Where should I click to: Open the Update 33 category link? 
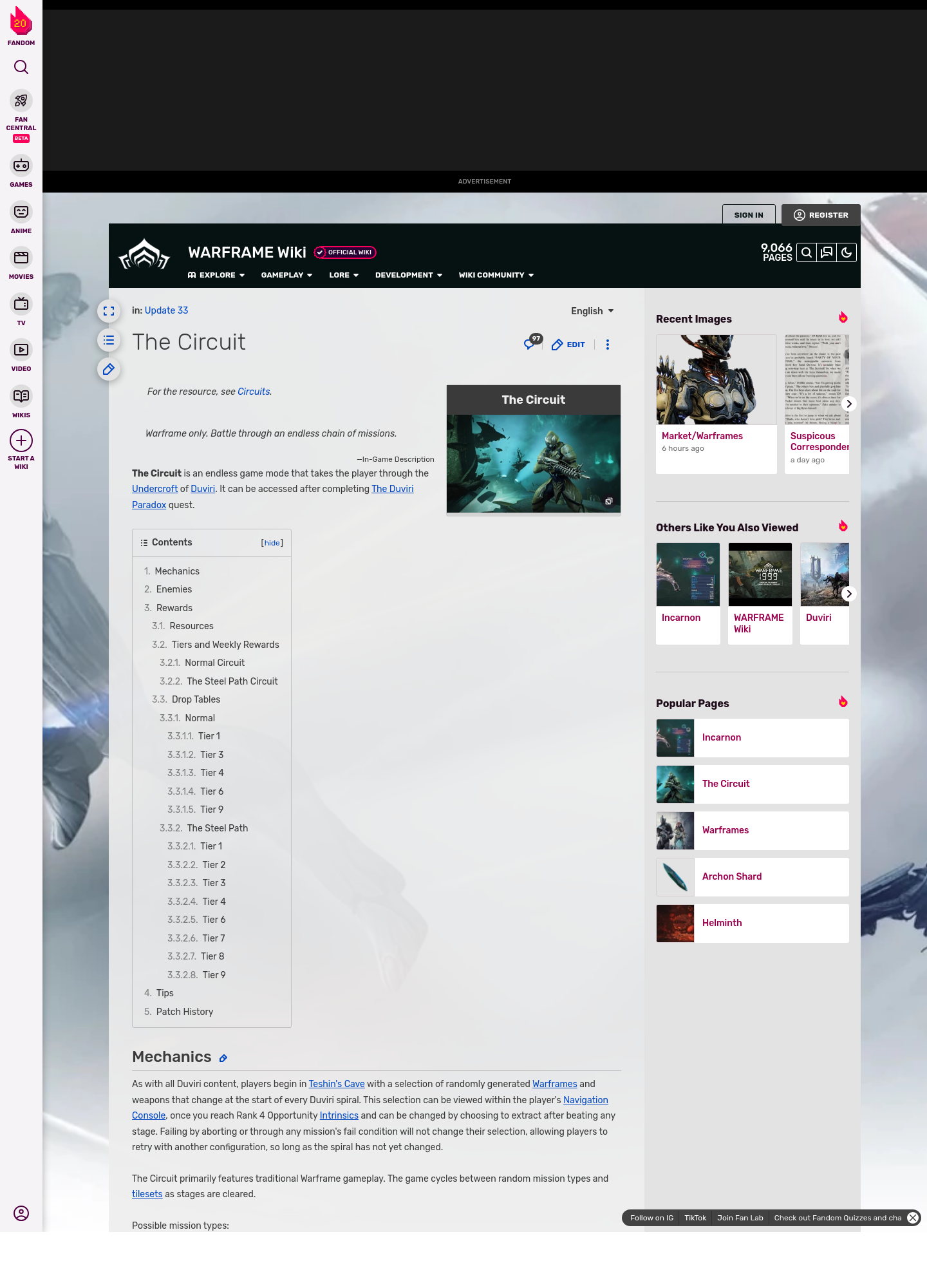(x=166, y=310)
